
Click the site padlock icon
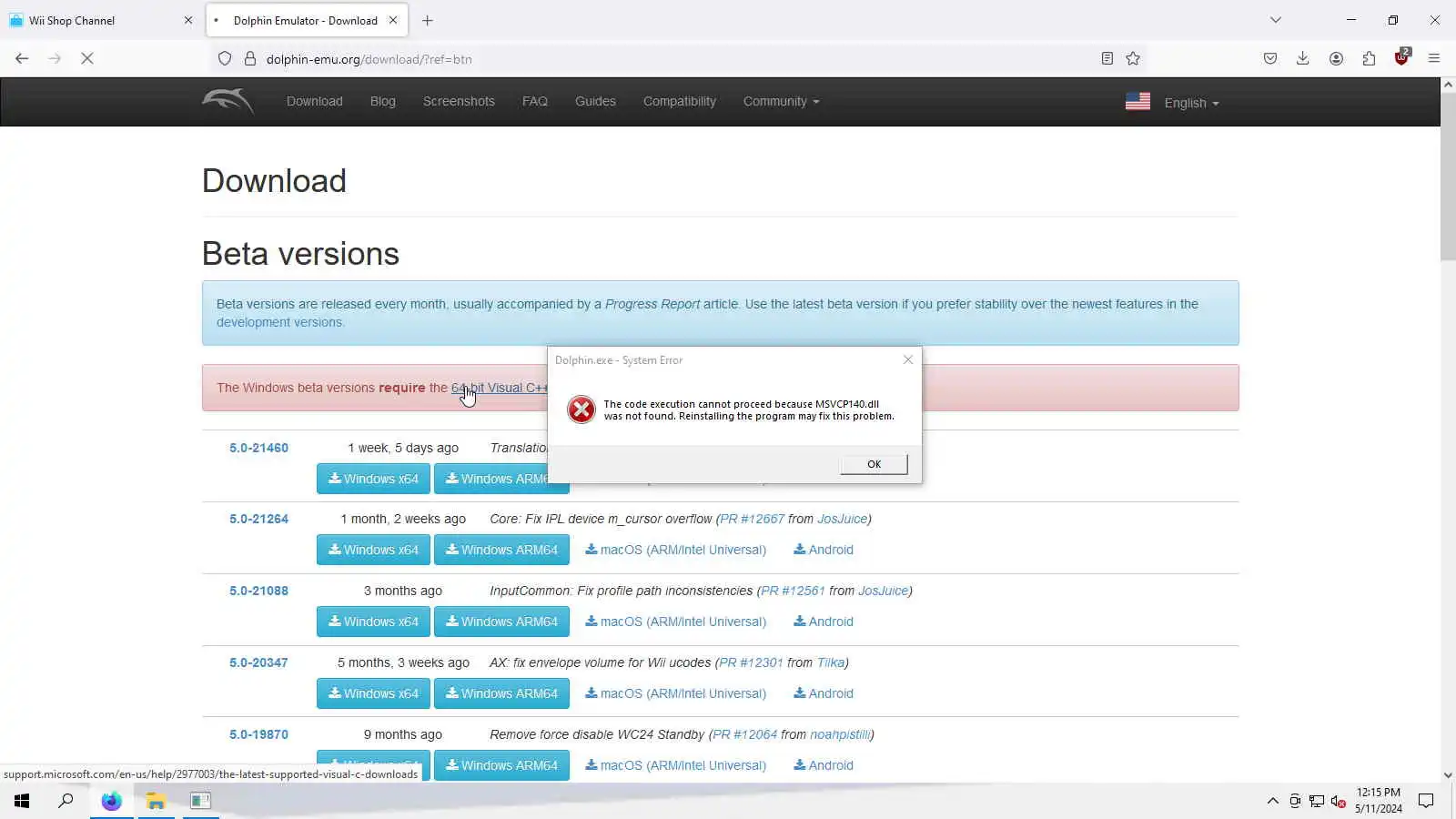[250, 58]
